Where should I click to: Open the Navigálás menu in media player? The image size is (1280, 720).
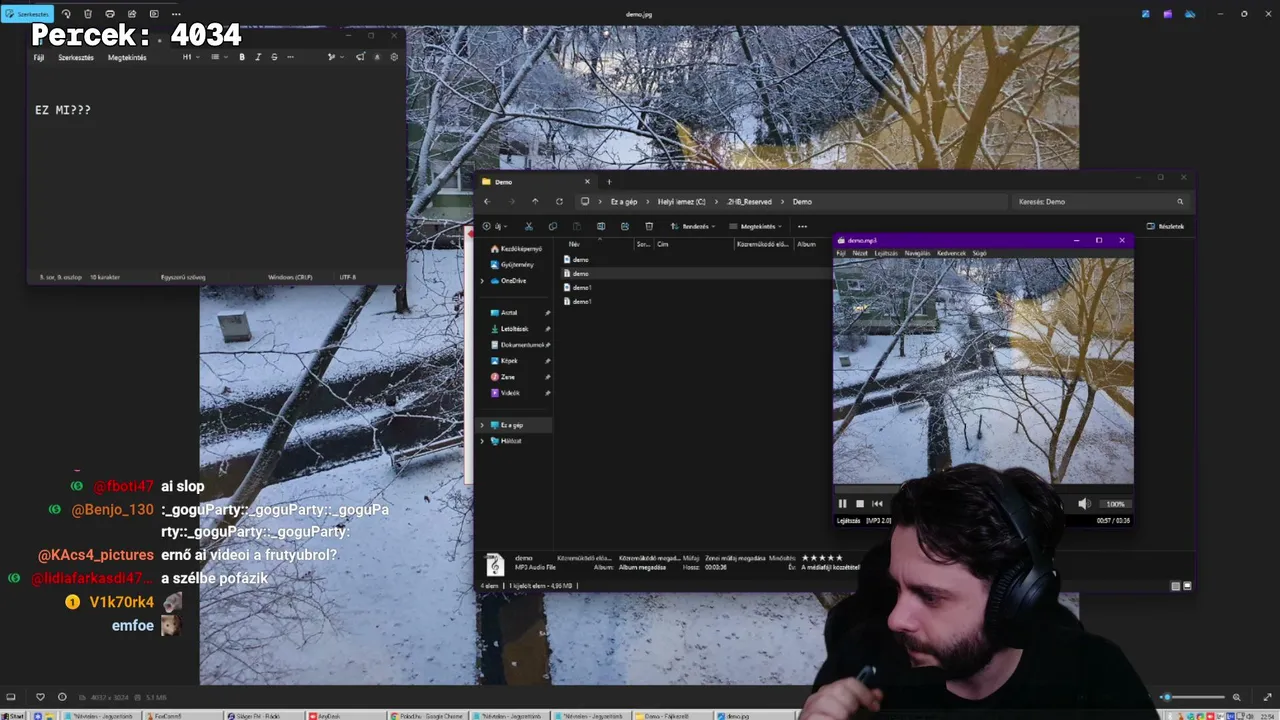[917, 253]
